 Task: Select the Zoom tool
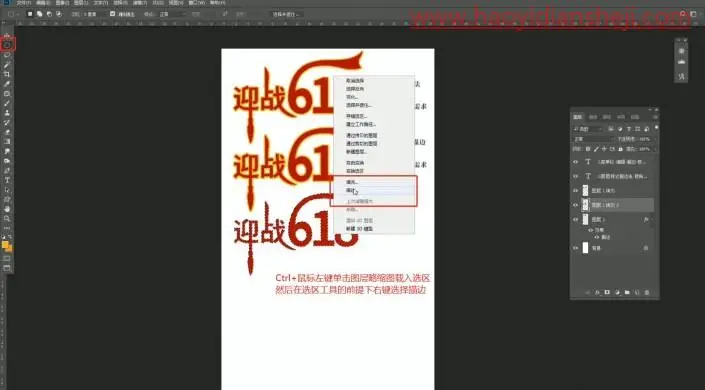pyautogui.click(x=7, y=219)
